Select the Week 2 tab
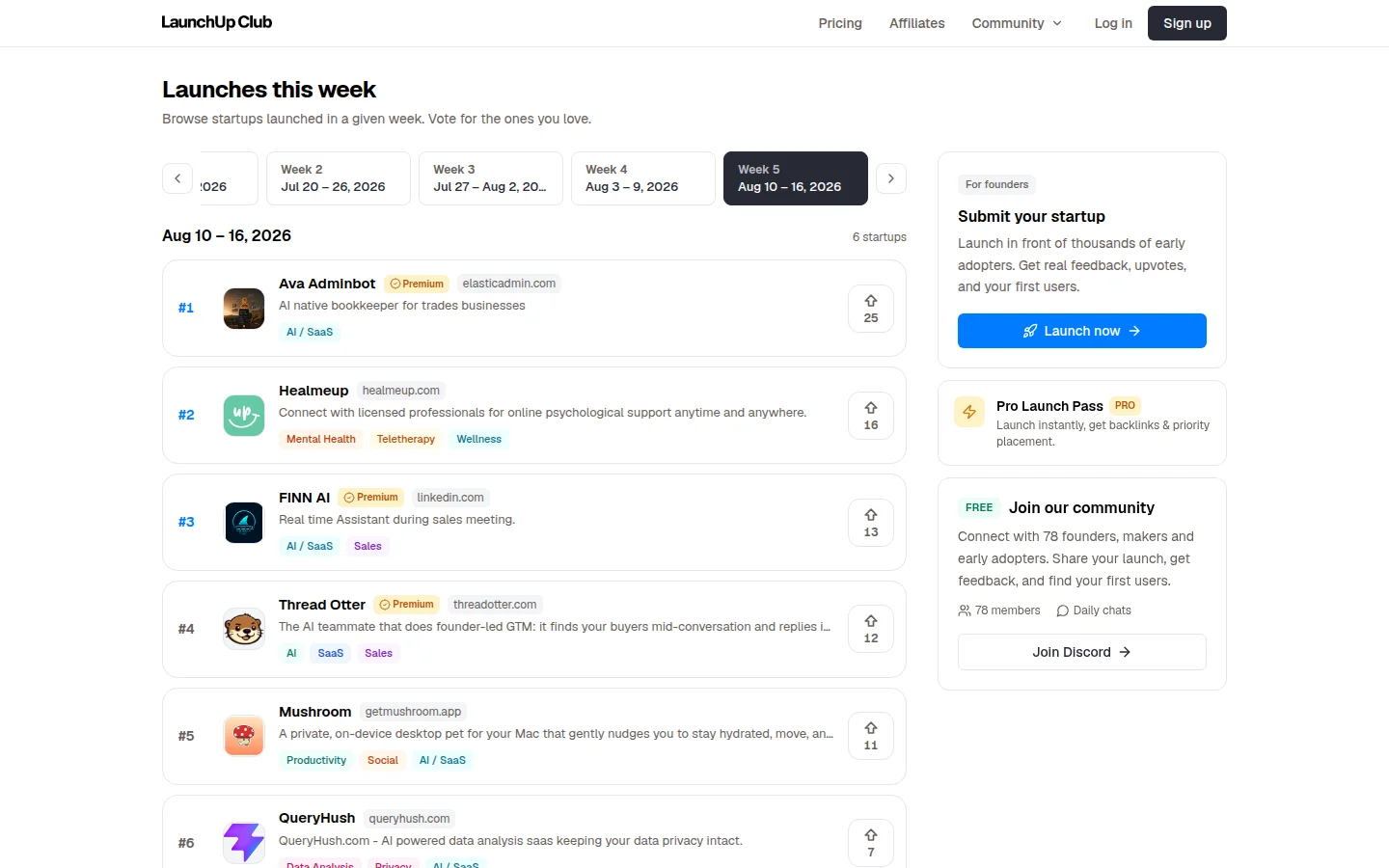Image resolution: width=1389 pixels, height=868 pixels. 339,178
